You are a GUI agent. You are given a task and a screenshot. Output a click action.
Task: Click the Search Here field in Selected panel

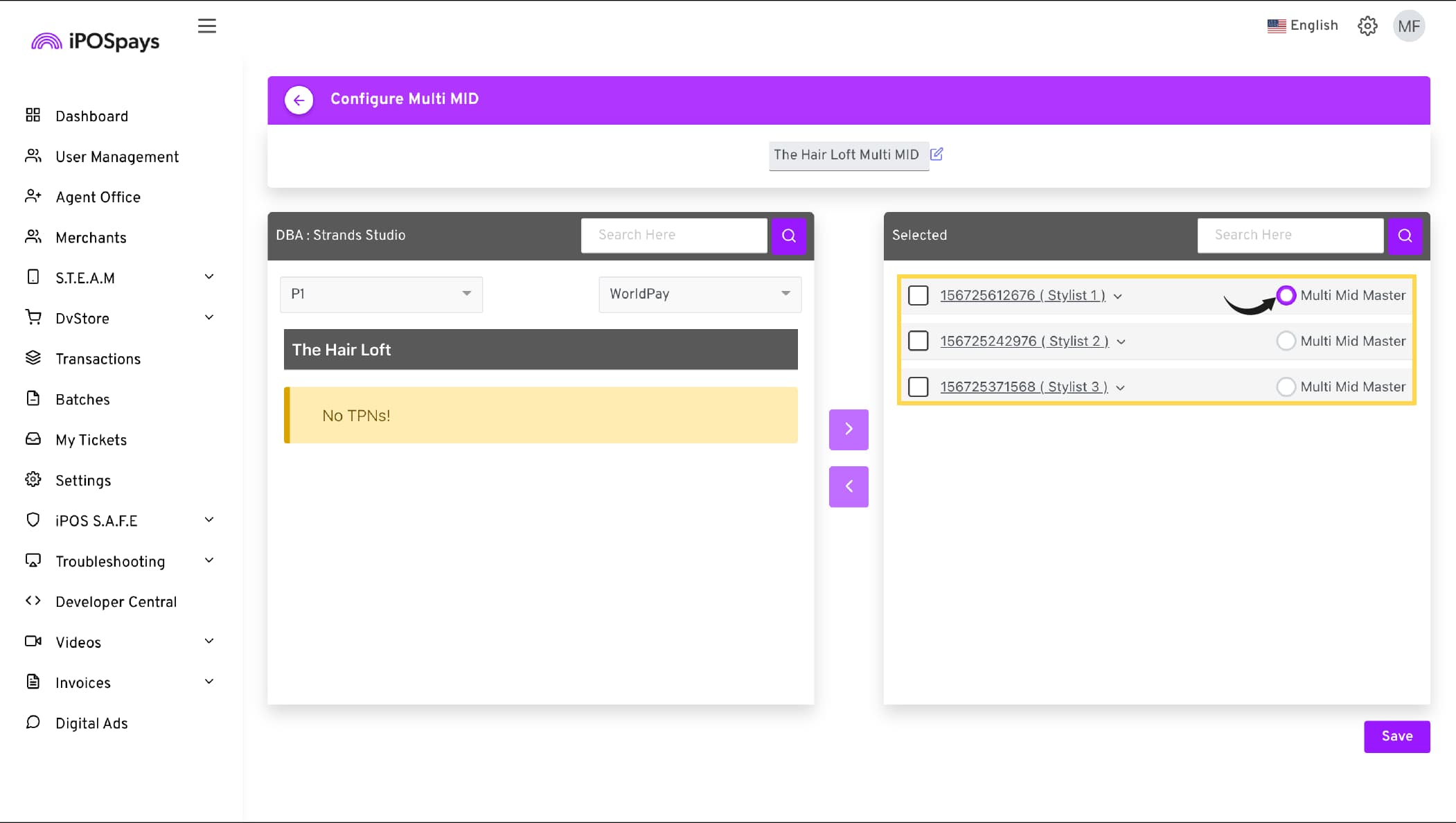pos(1289,236)
